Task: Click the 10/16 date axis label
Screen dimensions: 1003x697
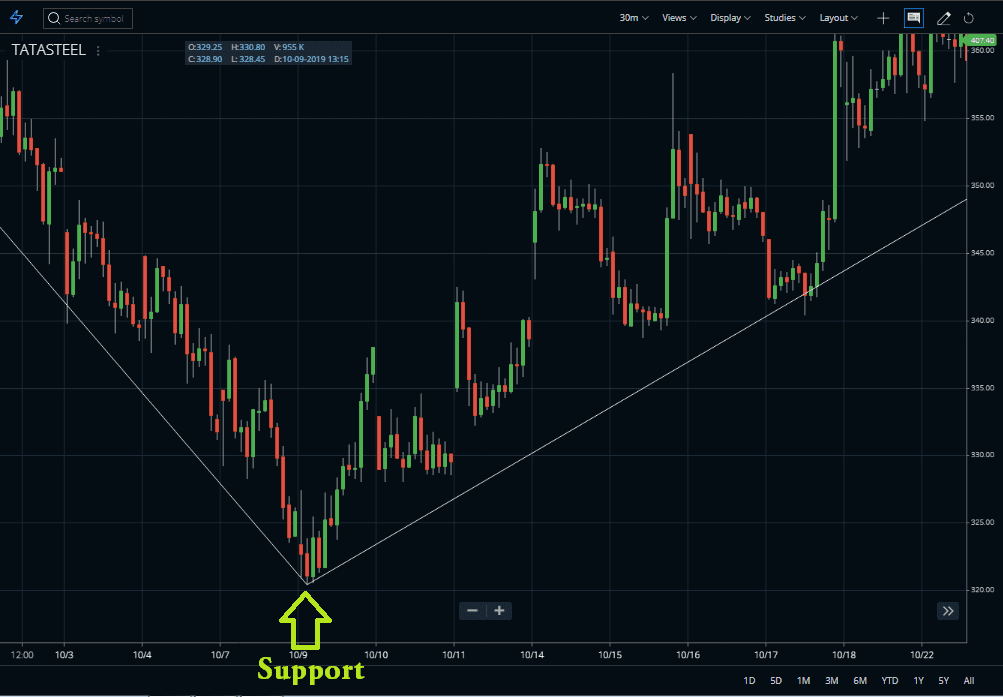Action: [x=688, y=655]
